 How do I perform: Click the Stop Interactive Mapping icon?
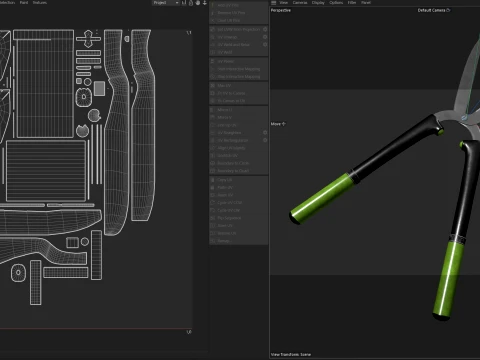[212, 77]
